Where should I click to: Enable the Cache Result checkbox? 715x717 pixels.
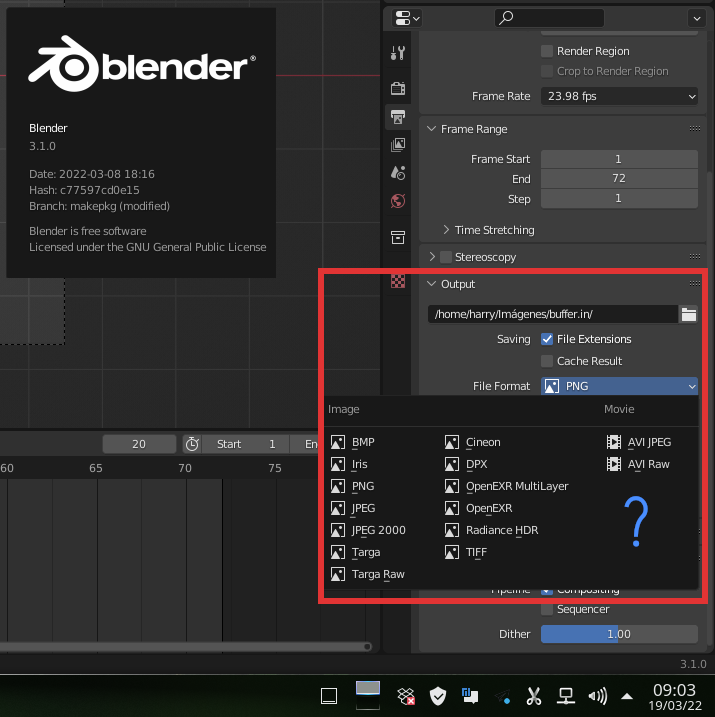pos(547,361)
